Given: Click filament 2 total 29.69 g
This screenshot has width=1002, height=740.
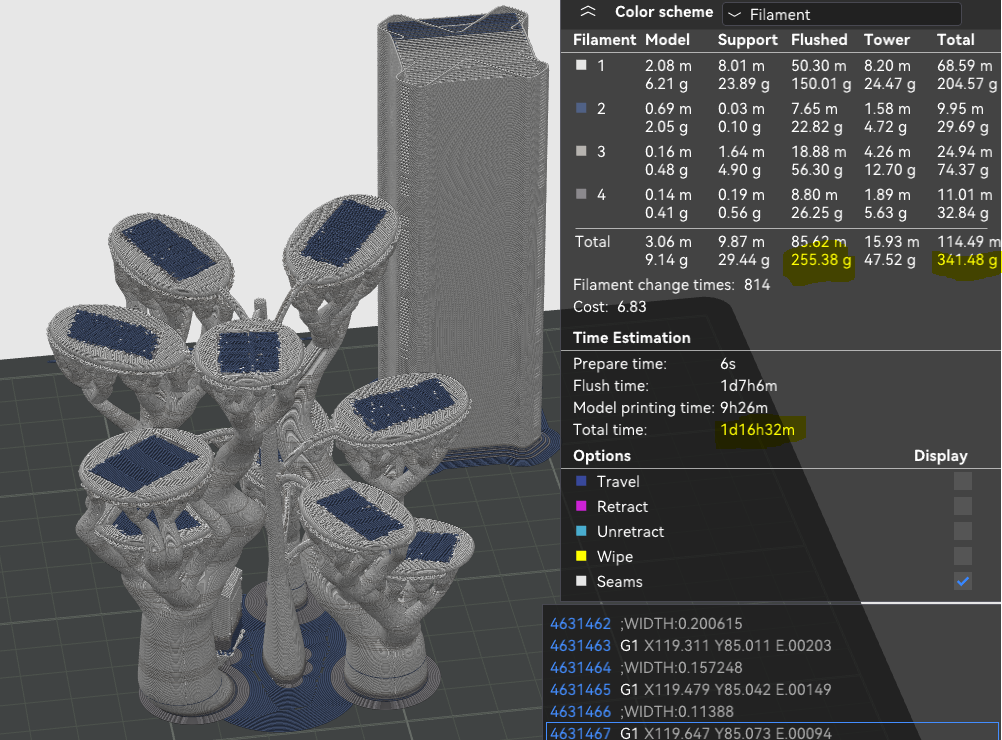Looking at the screenshot, I should click(962, 127).
